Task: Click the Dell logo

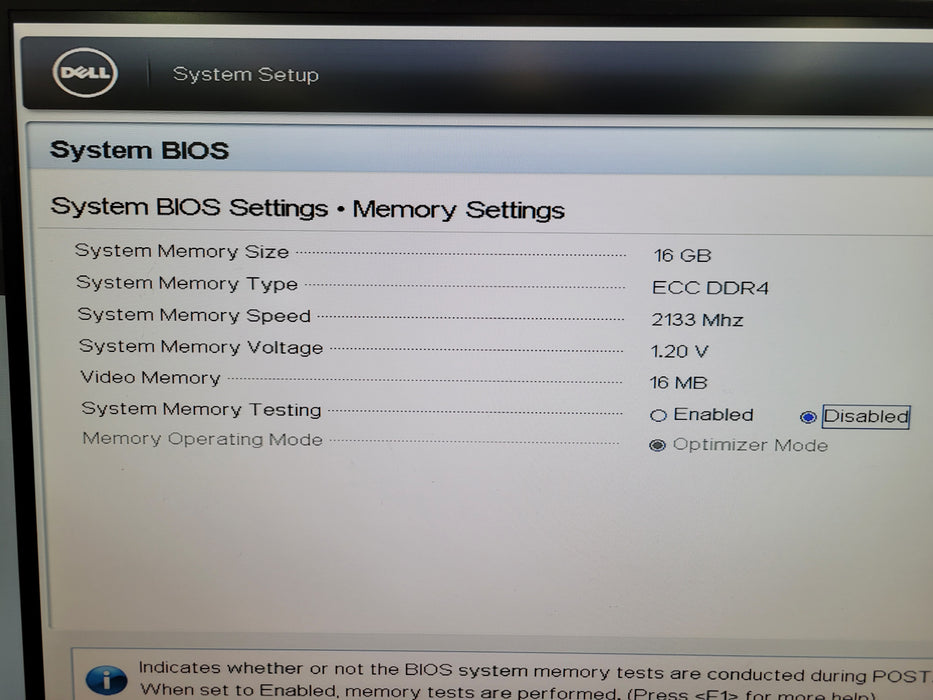Action: pyautogui.click(x=85, y=74)
